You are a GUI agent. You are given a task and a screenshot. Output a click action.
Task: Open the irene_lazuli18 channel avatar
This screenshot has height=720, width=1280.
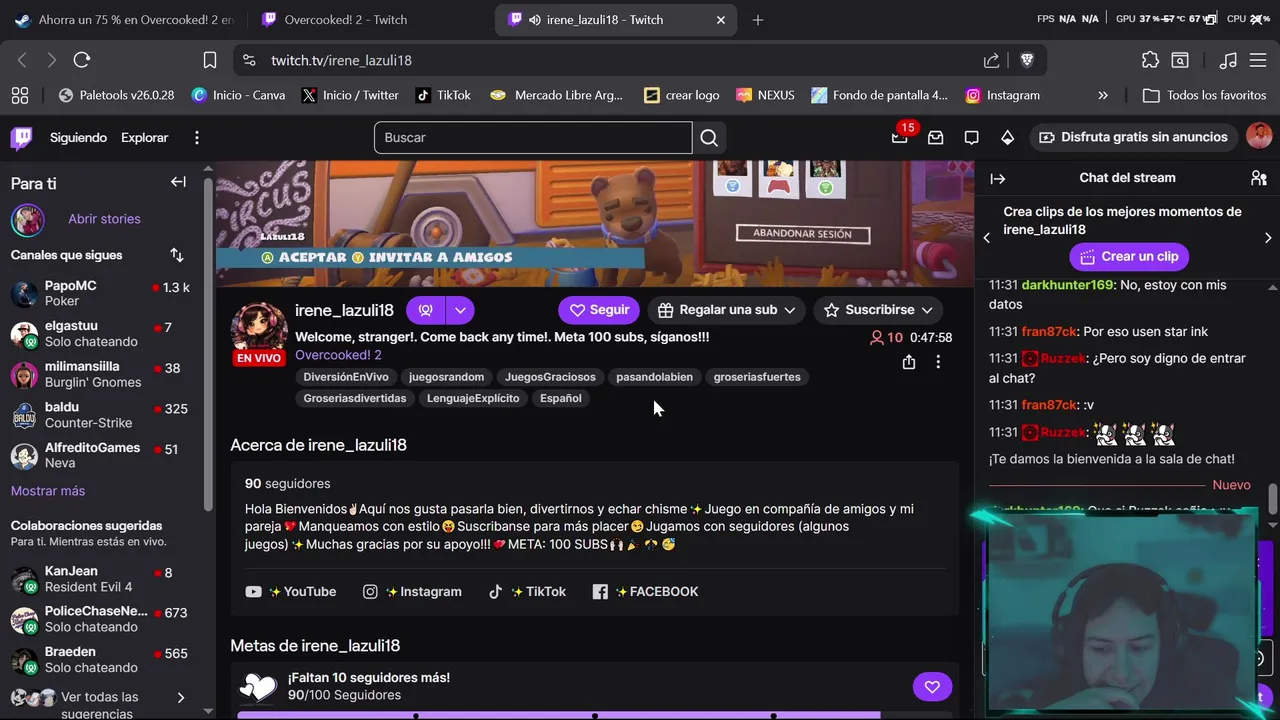point(259,327)
